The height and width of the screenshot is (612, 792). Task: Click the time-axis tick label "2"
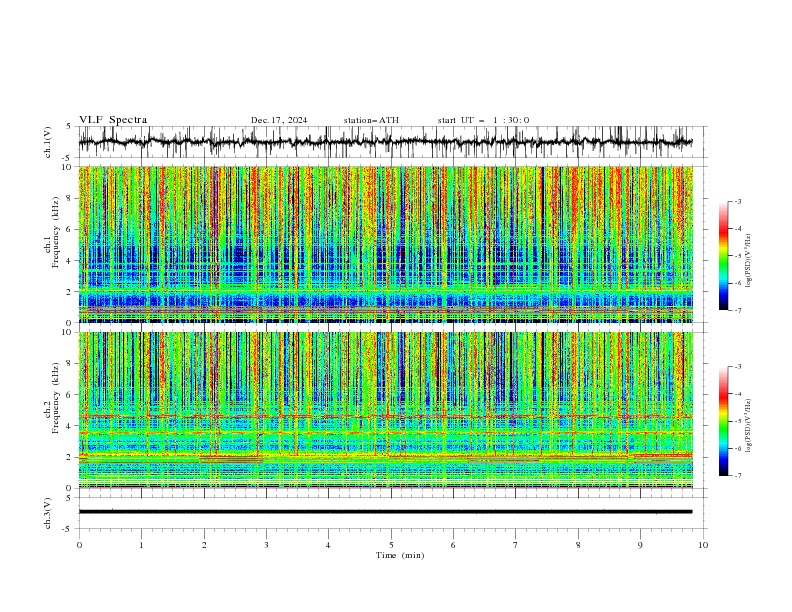(x=204, y=545)
